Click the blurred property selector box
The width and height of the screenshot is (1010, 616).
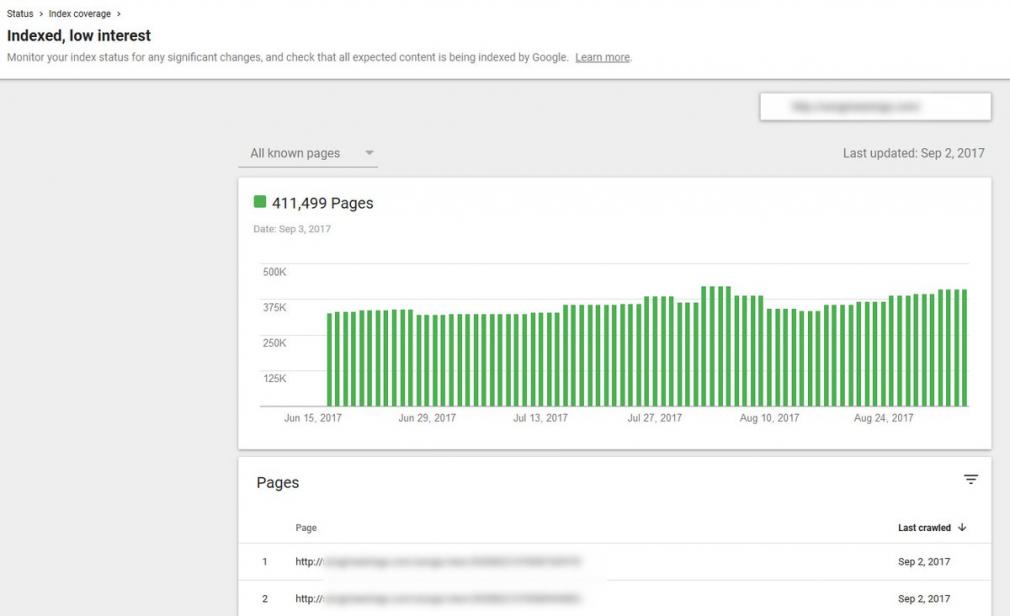pyautogui.click(x=875, y=106)
